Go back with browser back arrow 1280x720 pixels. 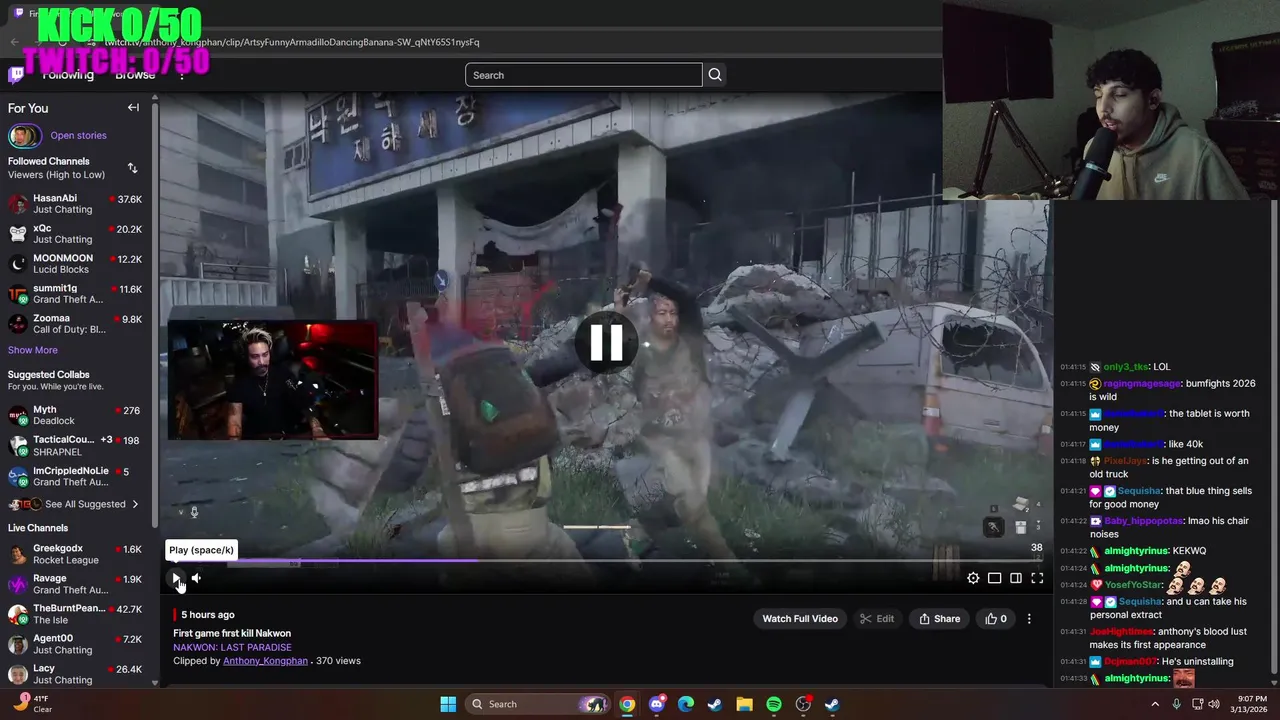click(14, 42)
